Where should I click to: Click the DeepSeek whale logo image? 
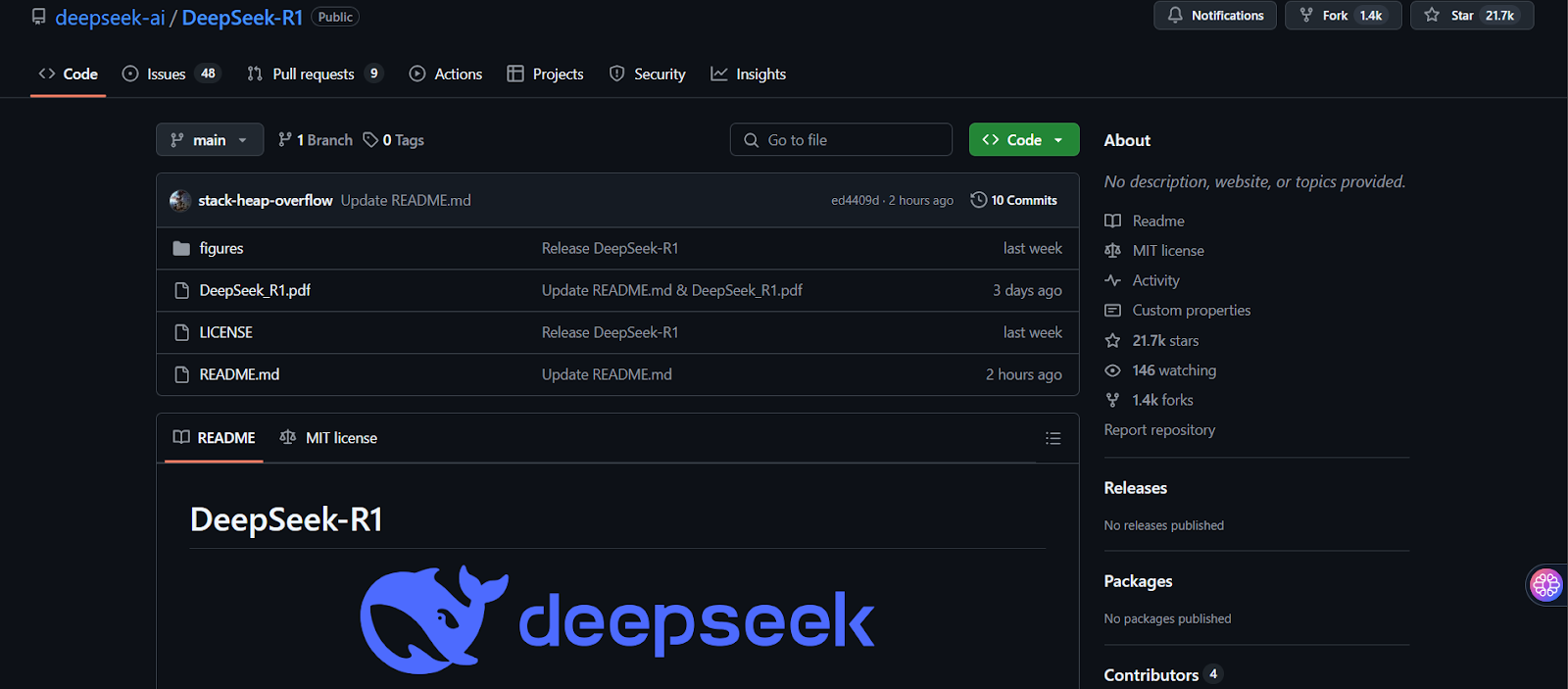pyautogui.click(x=617, y=619)
